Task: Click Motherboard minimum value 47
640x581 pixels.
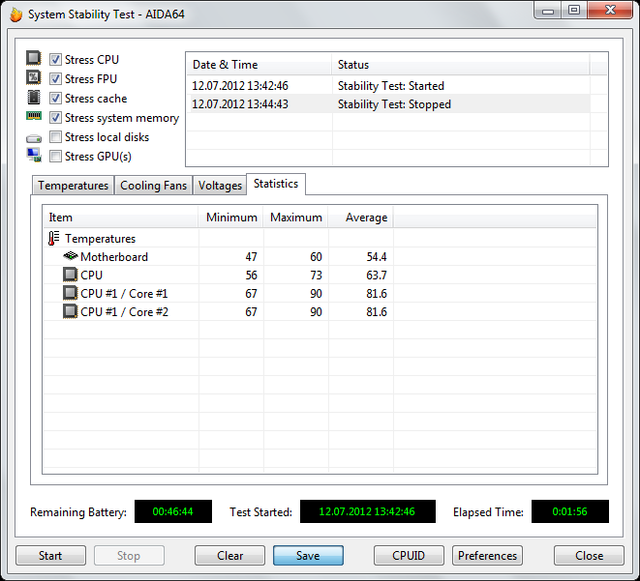Action: coord(251,257)
